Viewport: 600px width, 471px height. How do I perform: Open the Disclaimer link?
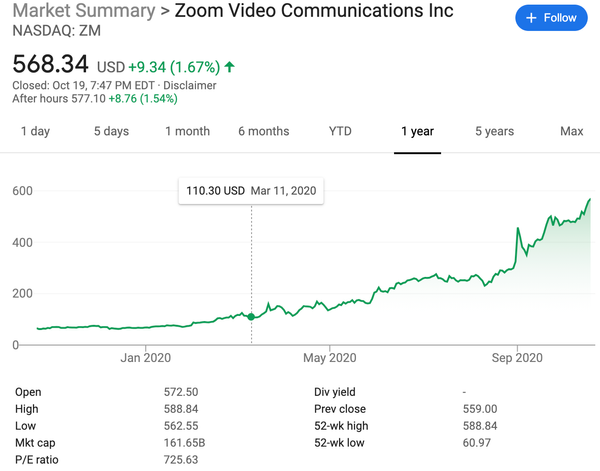pos(190,85)
